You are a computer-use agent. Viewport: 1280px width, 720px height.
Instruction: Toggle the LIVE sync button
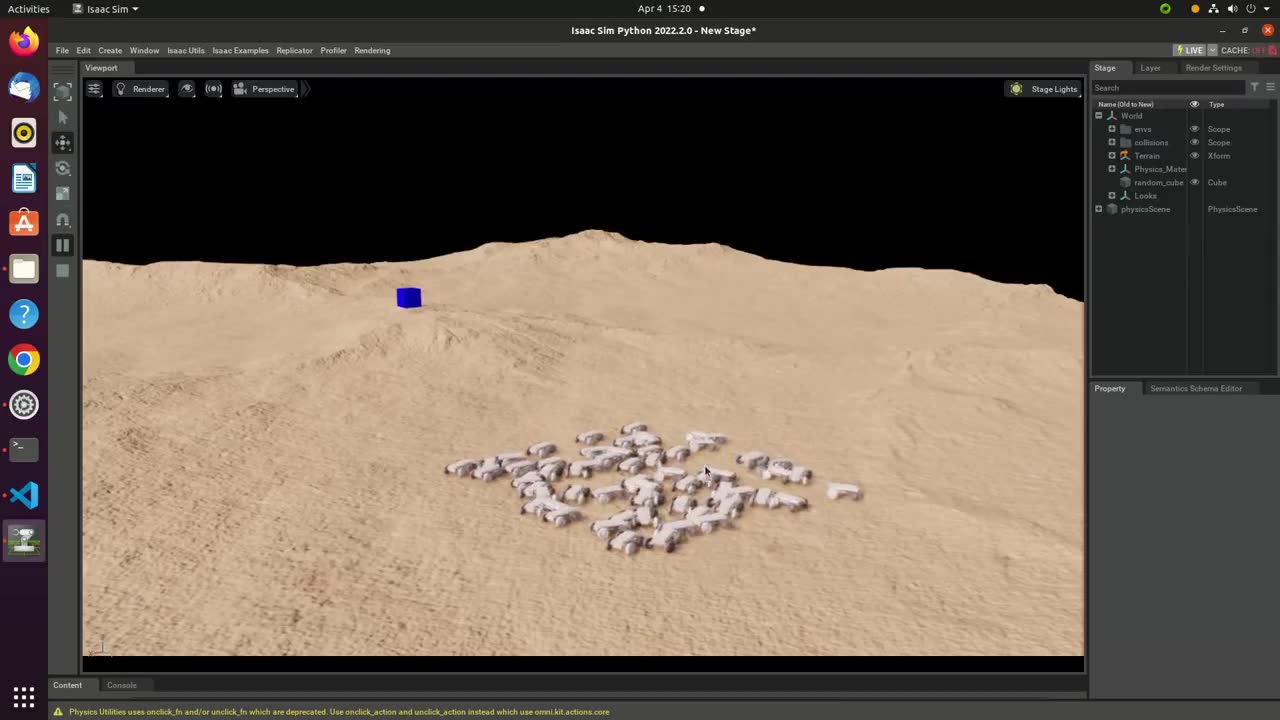point(1189,50)
